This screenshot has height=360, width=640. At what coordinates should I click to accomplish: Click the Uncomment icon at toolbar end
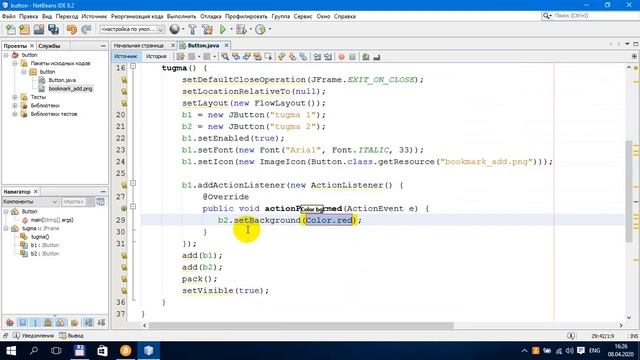click(x=376, y=57)
